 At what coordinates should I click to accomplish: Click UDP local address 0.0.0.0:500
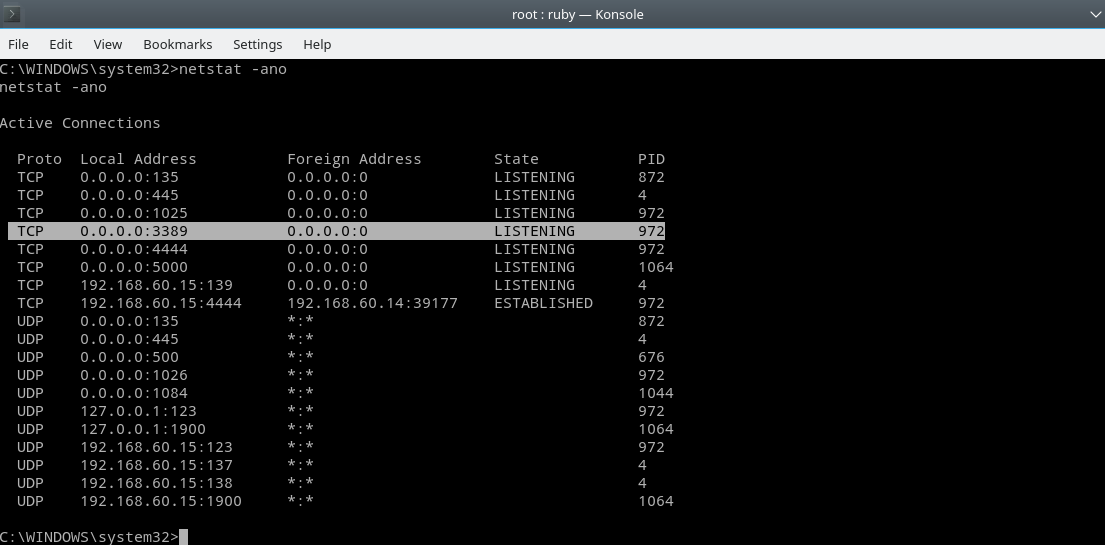pyautogui.click(x=130, y=357)
